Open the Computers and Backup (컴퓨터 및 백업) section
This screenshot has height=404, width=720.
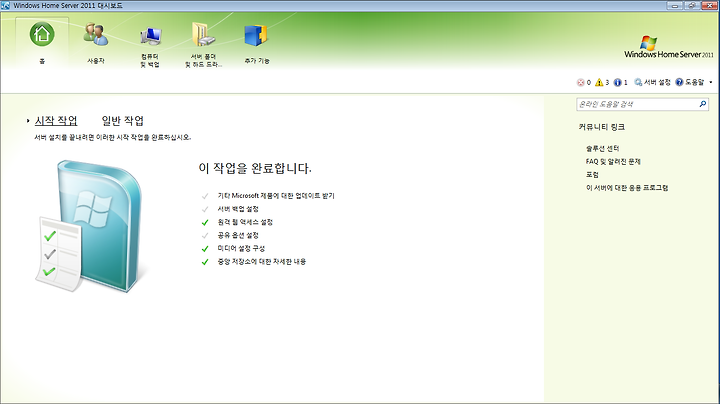coord(150,46)
